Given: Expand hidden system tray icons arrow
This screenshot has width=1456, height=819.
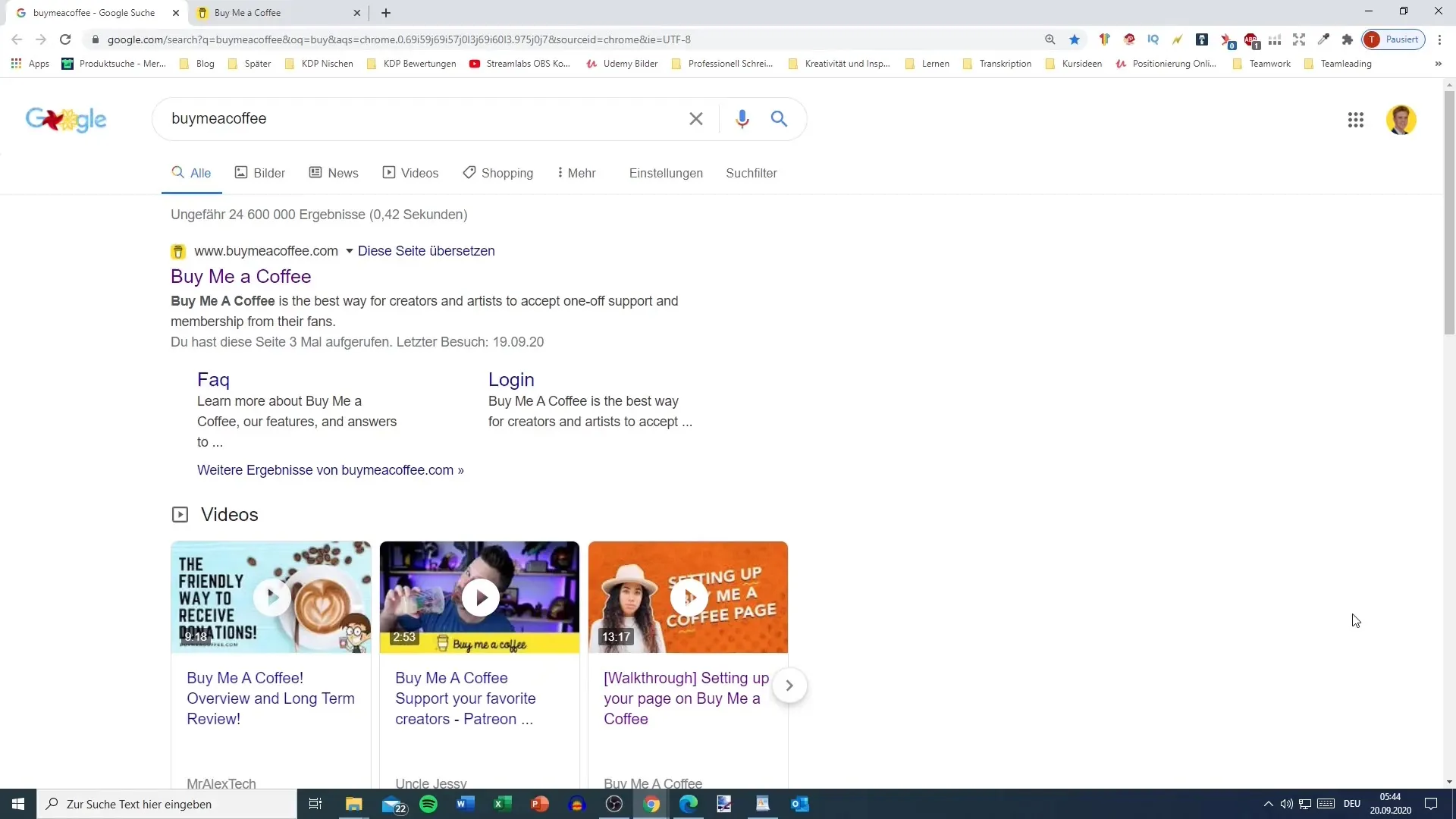Looking at the screenshot, I should [1268, 804].
